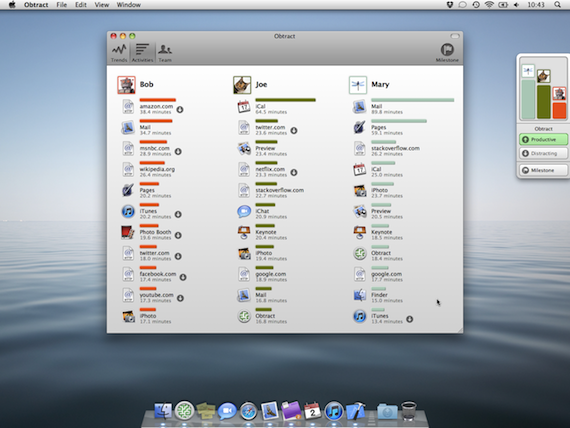The width and height of the screenshot is (570, 428).
Task: Switch to the Activities toolbar tab
Action: point(142,53)
